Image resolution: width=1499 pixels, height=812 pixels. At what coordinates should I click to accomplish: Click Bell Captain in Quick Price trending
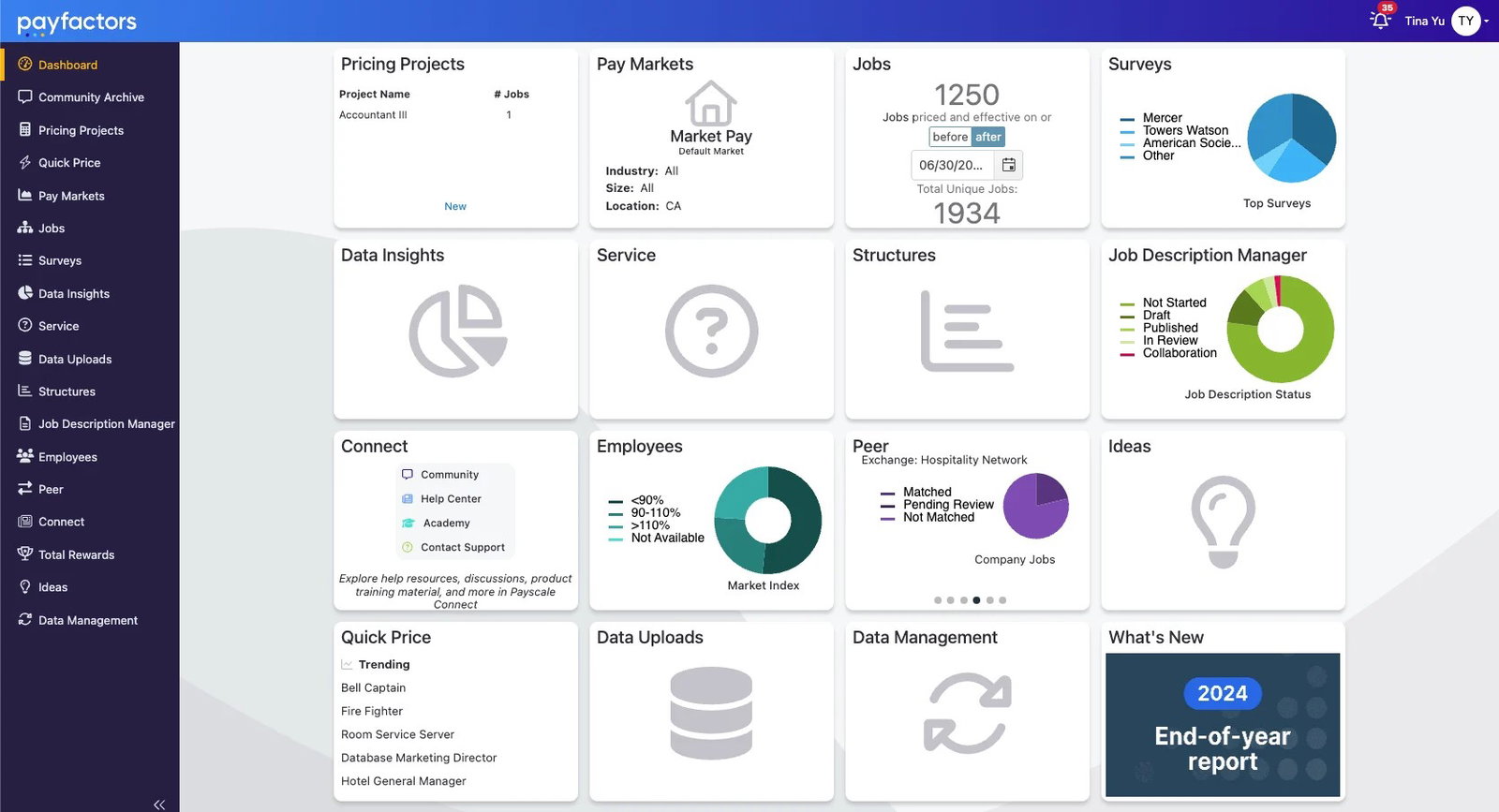pos(373,688)
